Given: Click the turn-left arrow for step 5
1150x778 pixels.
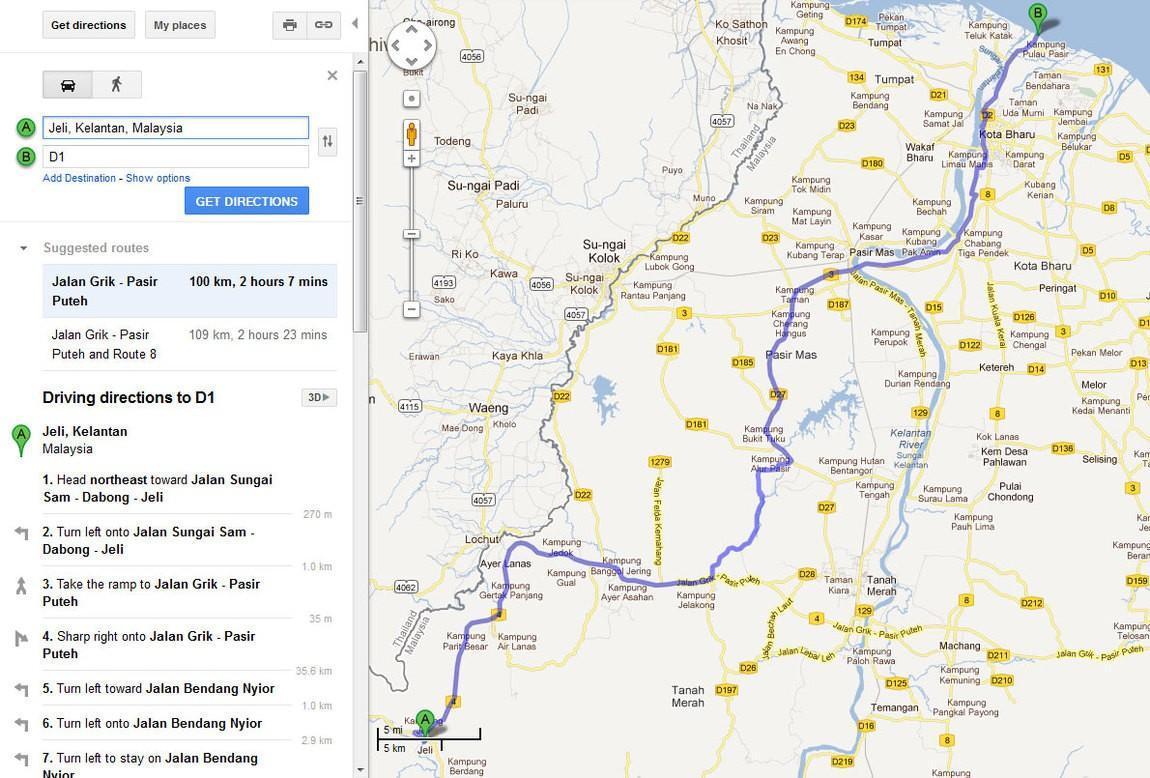Looking at the screenshot, I should [x=21, y=689].
